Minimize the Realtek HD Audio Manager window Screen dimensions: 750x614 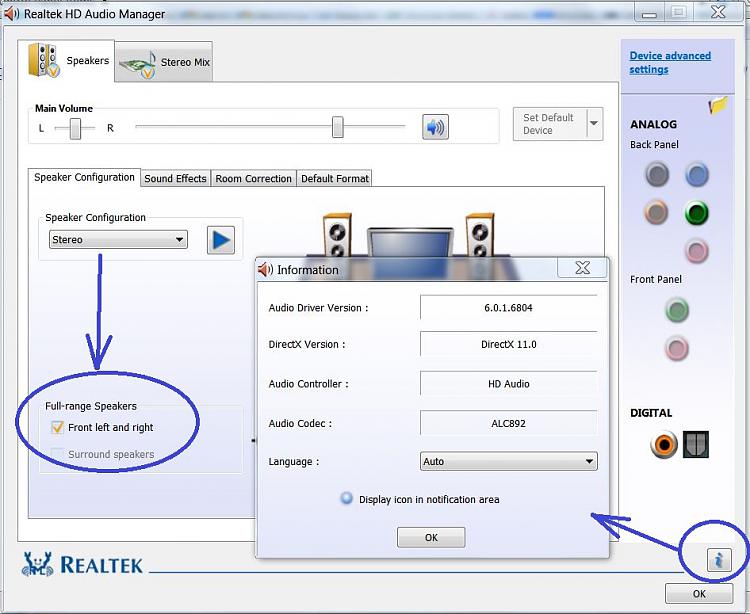click(649, 13)
